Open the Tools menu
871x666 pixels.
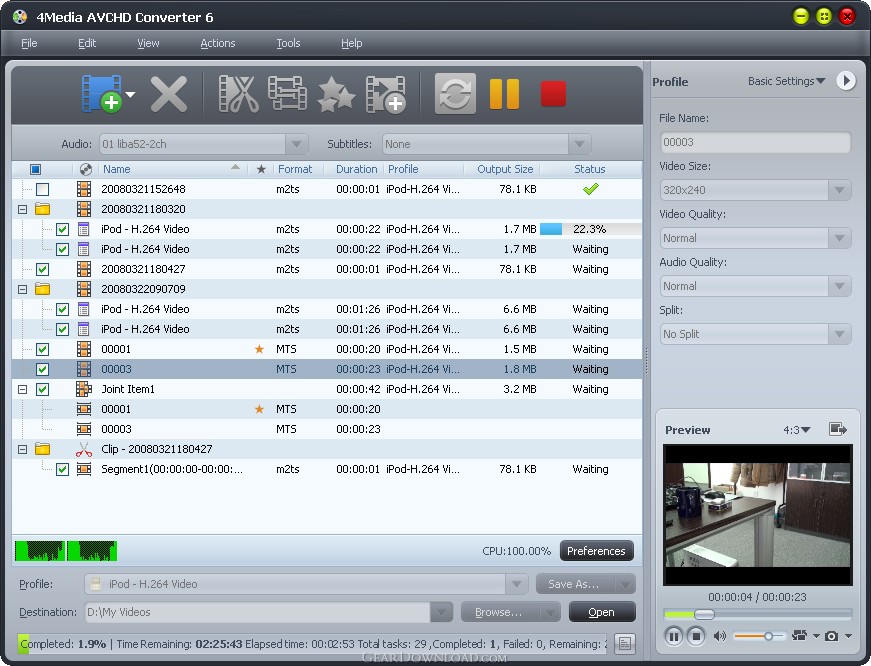tap(288, 43)
